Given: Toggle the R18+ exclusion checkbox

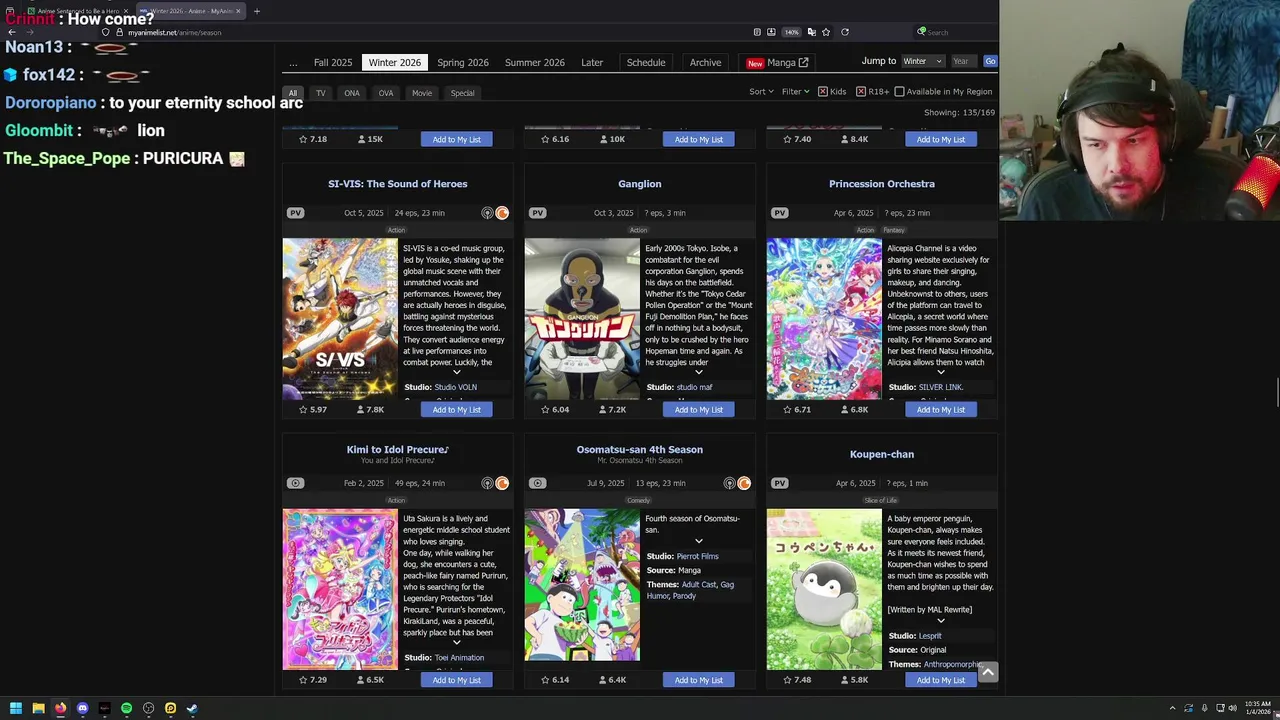Looking at the screenshot, I should pos(861,92).
